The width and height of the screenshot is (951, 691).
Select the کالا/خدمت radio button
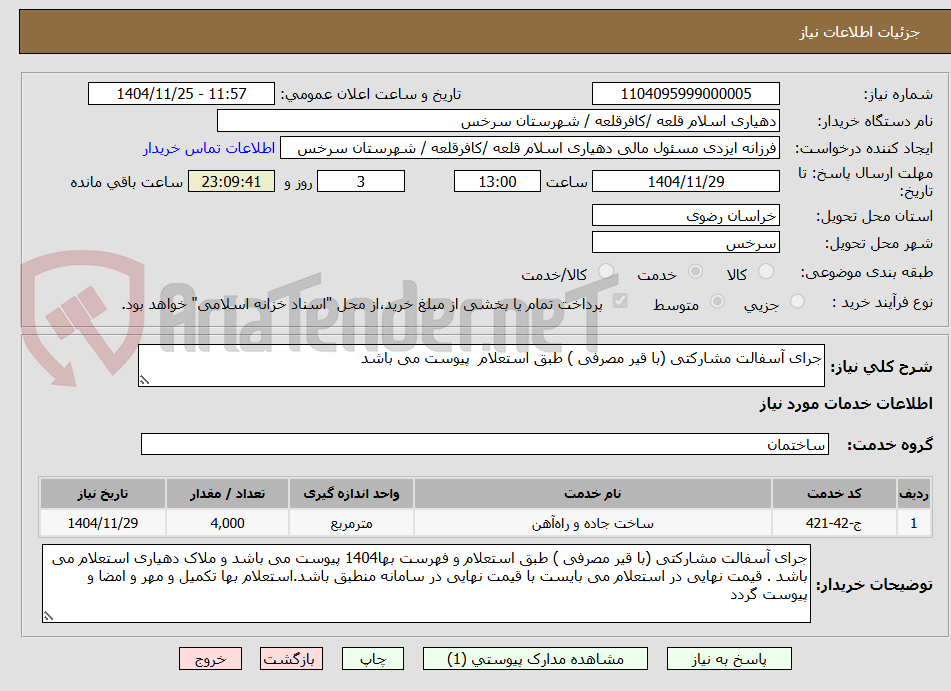(605, 272)
